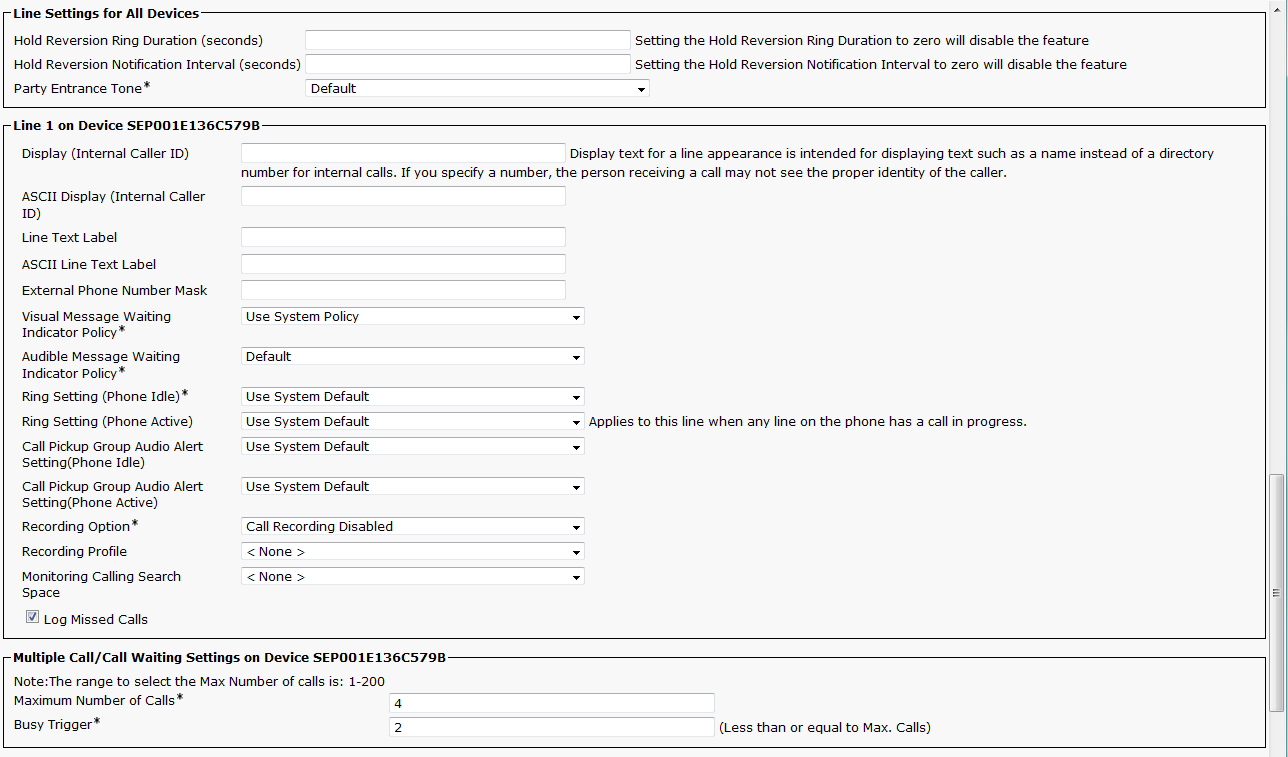Image resolution: width=1288 pixels, height=757 pixels.
Task: Expand the Recording Profile dropdown
Action: coord(412,552)
